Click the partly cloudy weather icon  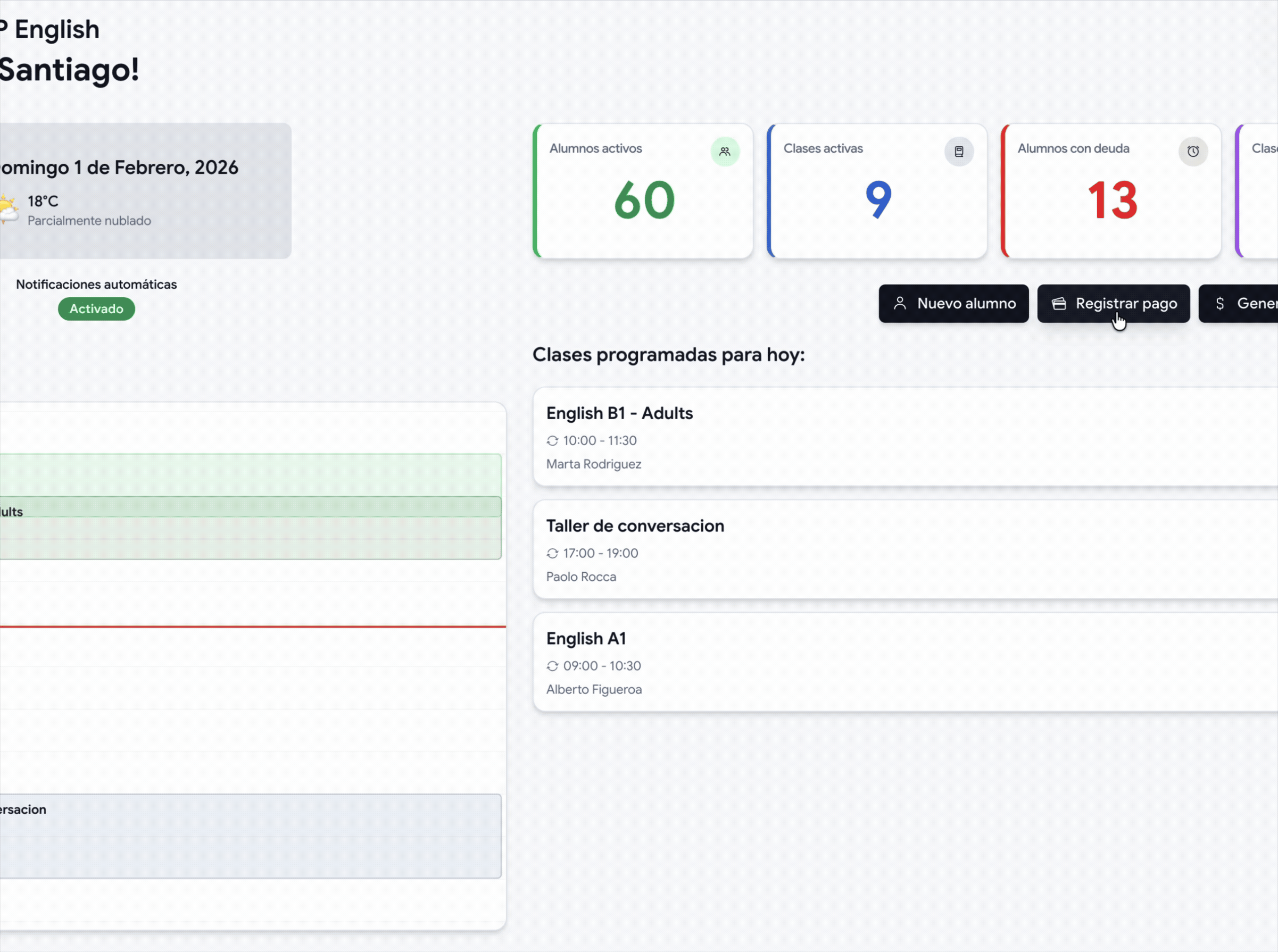pyautogui.click(x=8, y=208)
